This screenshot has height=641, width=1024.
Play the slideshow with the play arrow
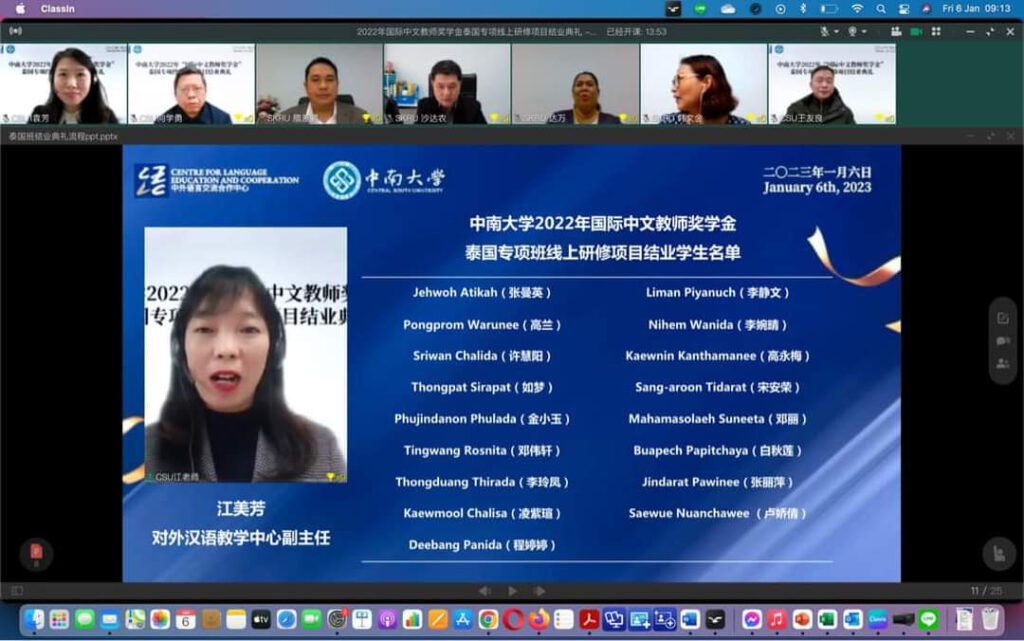(x=513, y=591)
